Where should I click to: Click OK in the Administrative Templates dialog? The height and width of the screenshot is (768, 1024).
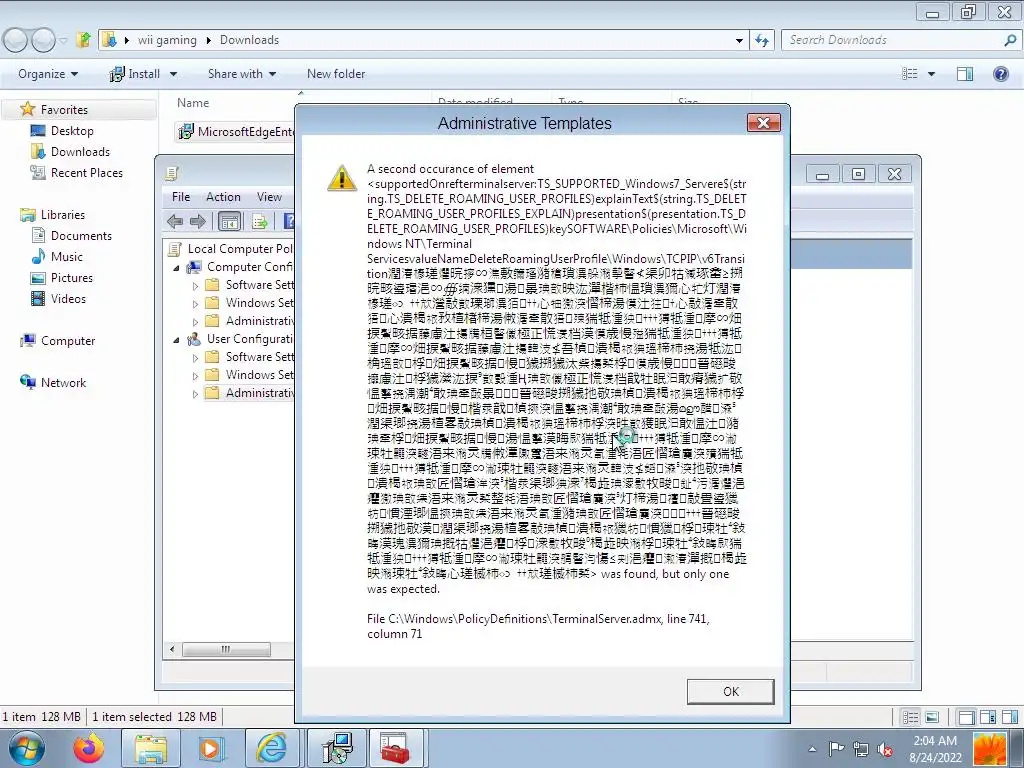[730, 692]
